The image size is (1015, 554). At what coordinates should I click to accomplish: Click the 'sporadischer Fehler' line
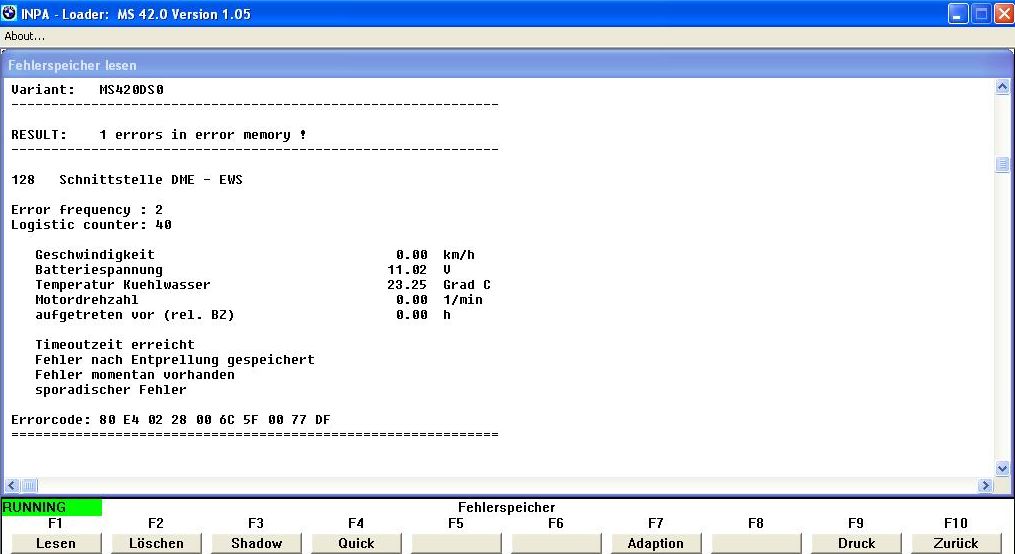(x=111, y=390)
